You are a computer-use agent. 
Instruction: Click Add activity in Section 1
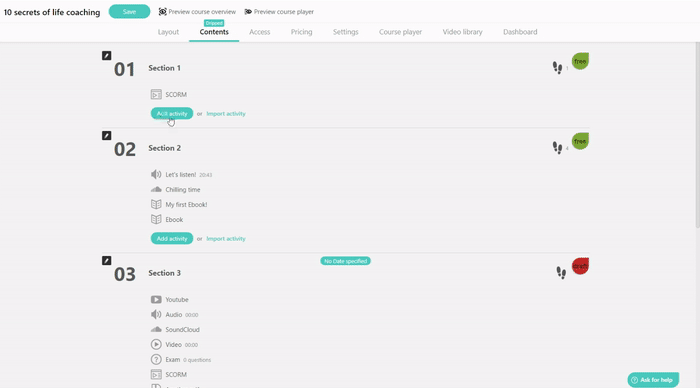pos(172,113)
